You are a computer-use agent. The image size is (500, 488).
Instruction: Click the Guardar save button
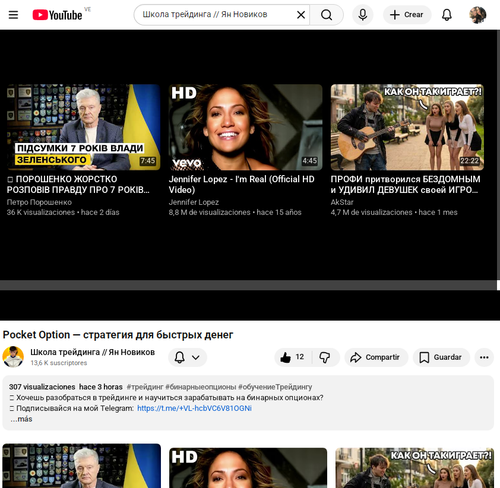[x=441, y=357]
